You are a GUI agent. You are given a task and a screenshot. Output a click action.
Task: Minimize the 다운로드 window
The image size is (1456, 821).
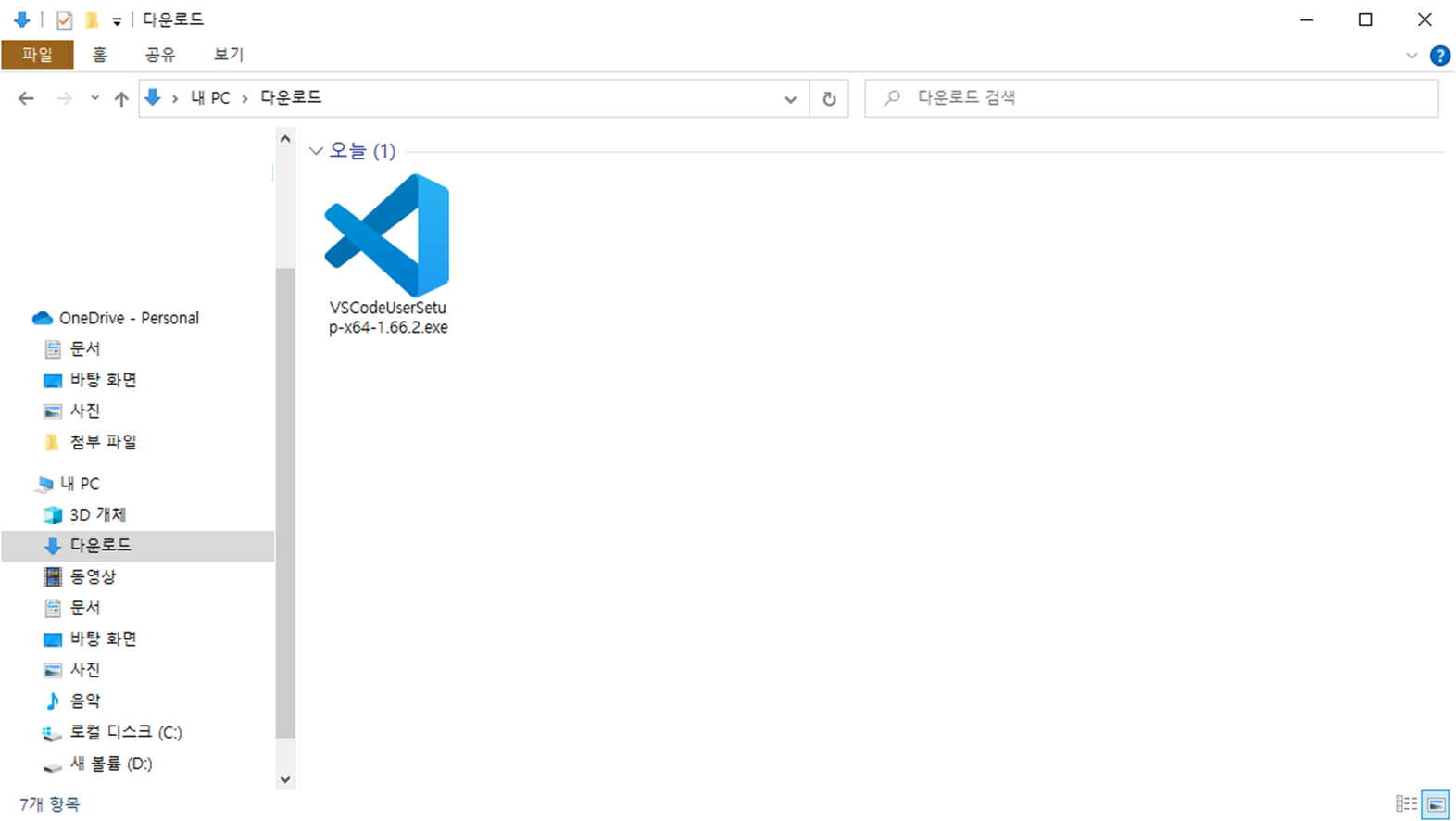click(1307, 19)
